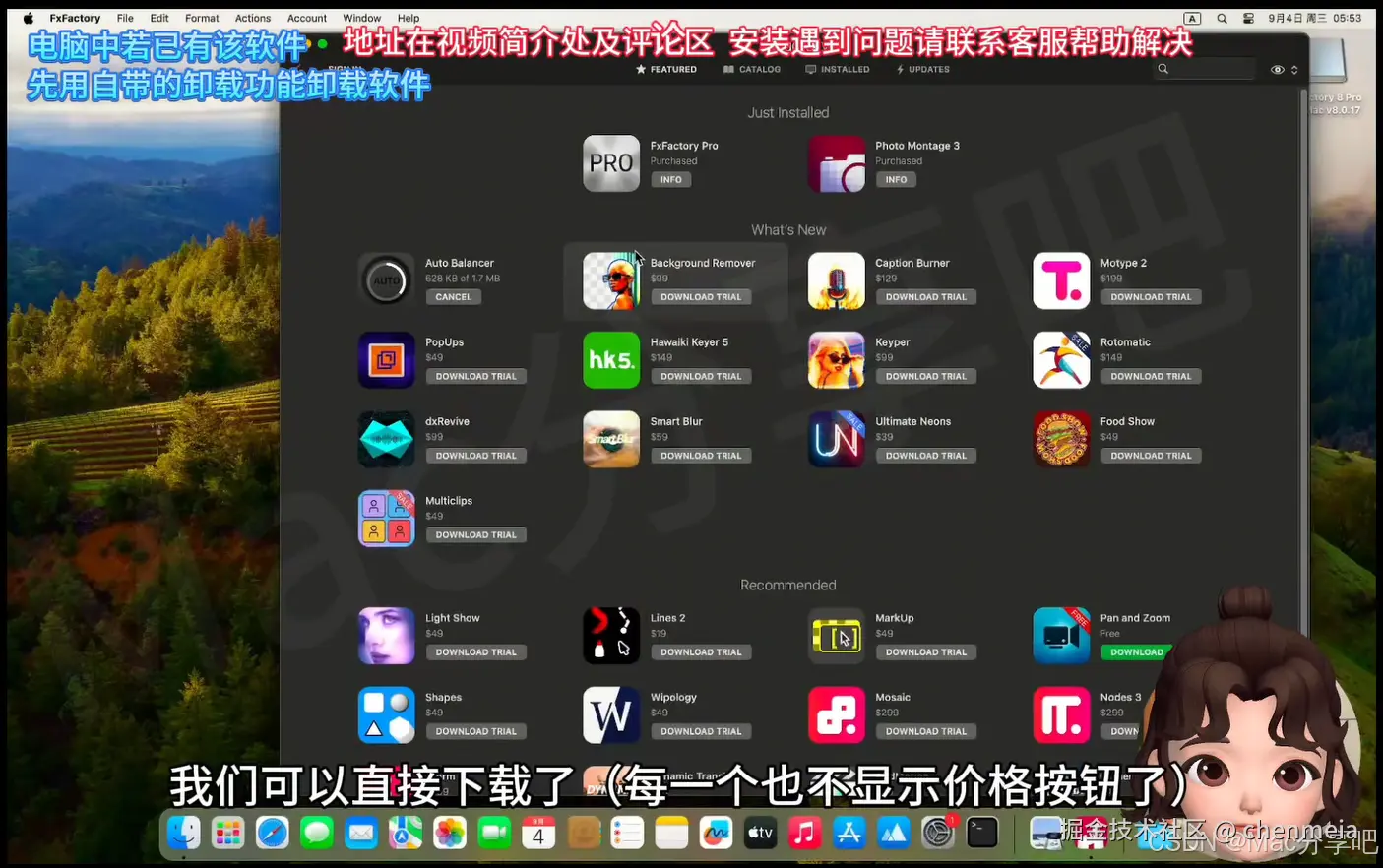Click the Food Show icon
The height and width of the screenshot is (868, 1383).
point(1060,439)
